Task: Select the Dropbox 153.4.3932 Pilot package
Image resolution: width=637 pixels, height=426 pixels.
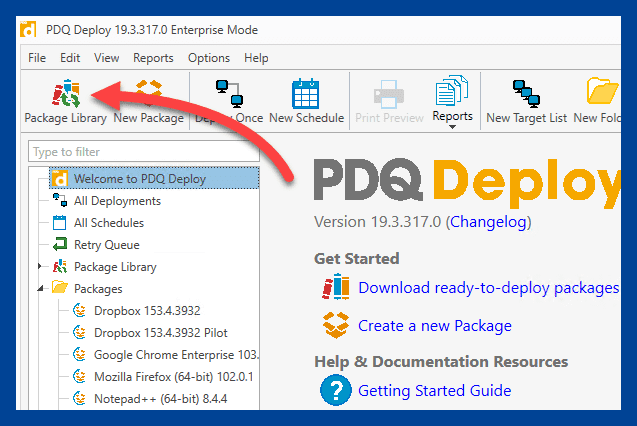Action: point(161,333)
